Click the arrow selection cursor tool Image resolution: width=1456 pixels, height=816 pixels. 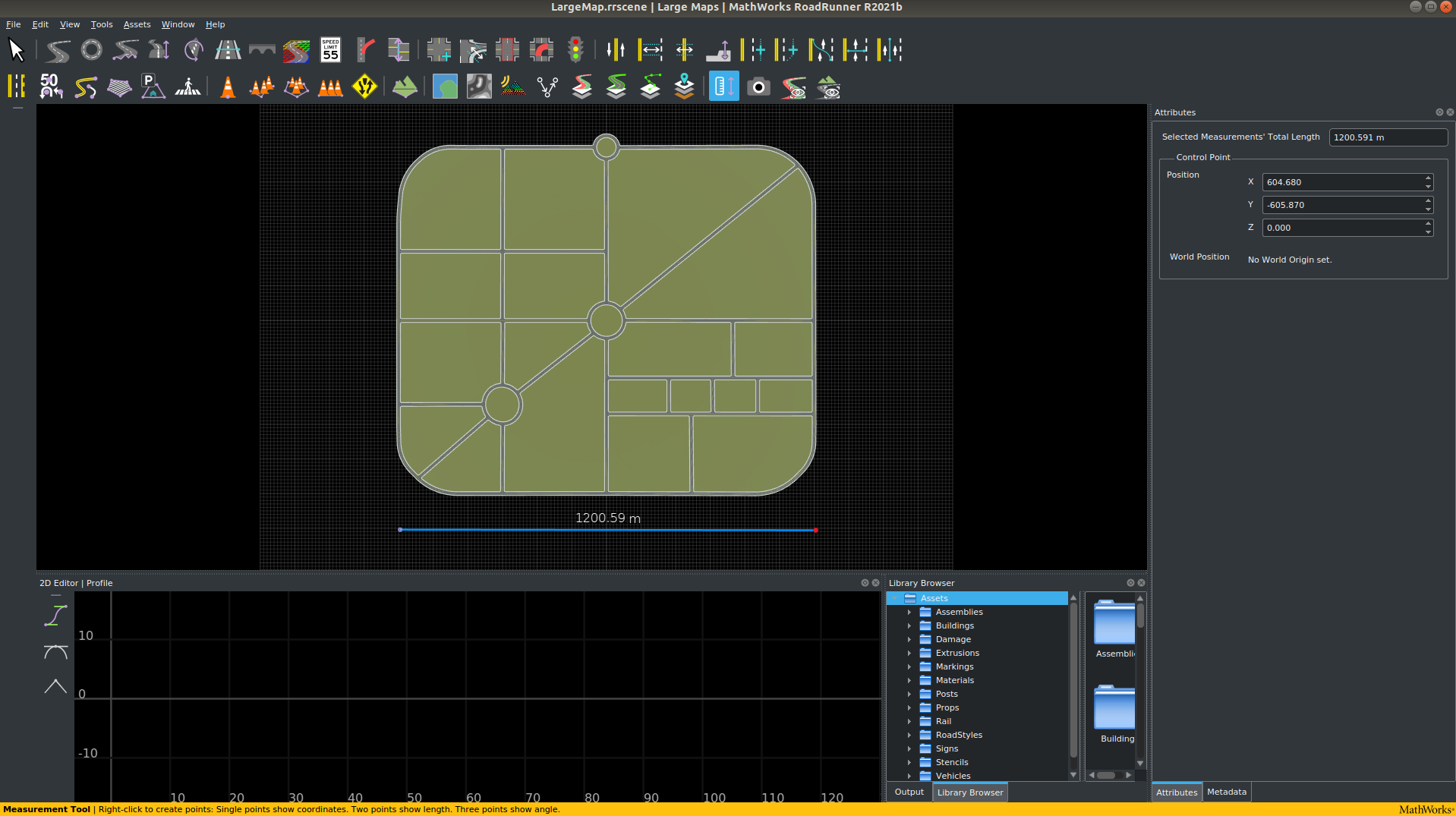coord(16,50)
